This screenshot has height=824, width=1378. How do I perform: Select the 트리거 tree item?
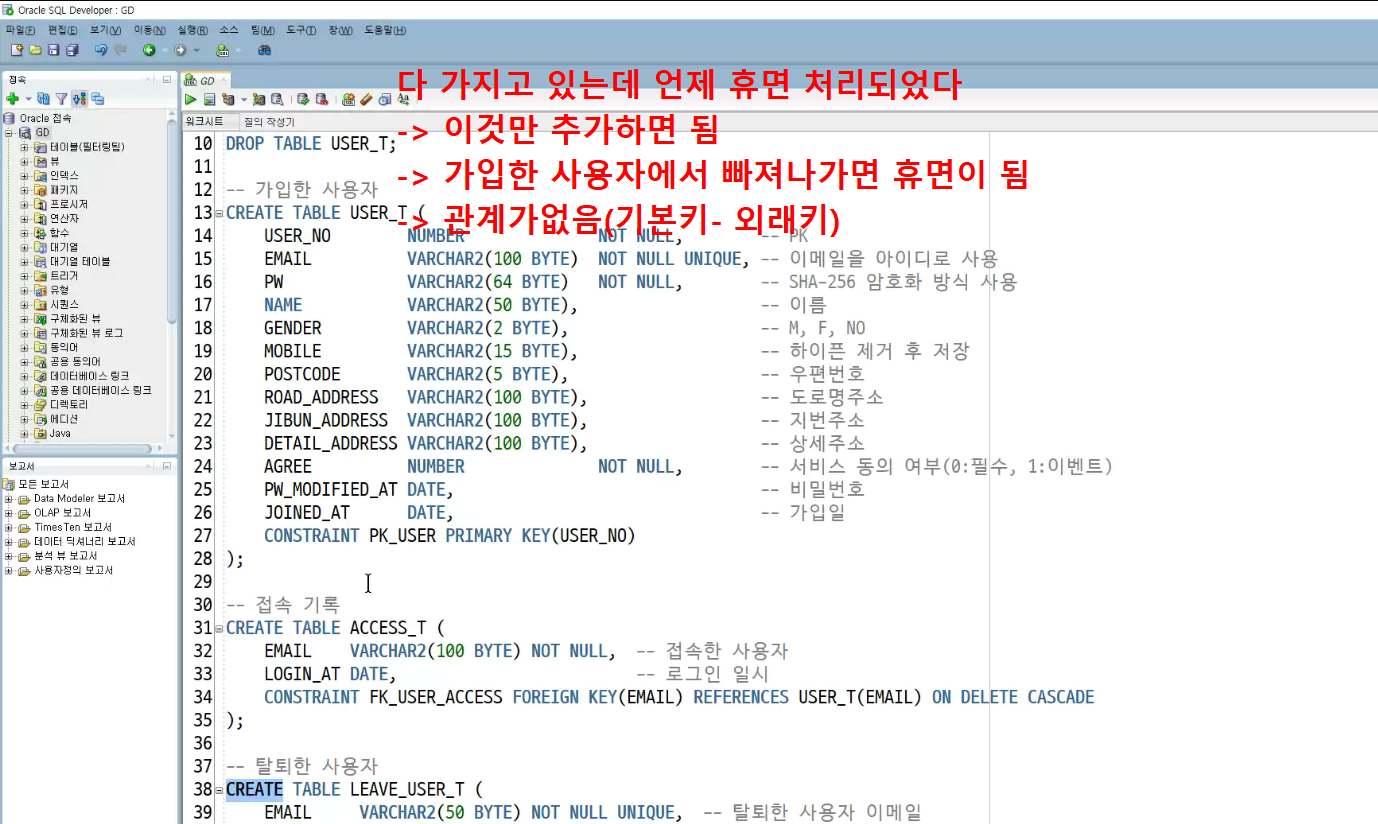tap(63, 275)
